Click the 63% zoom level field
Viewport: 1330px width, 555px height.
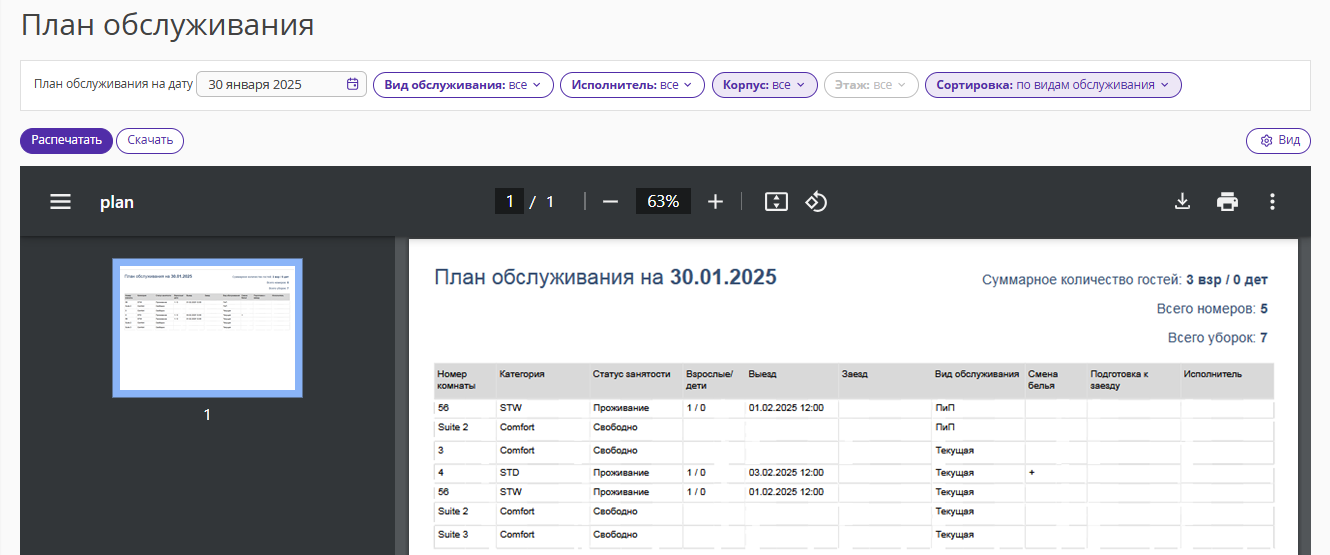(663, 201)
